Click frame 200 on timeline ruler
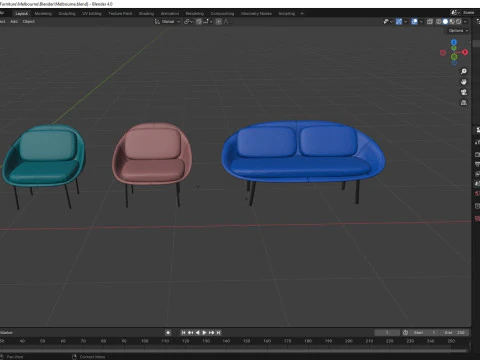The height and width of the screenshot is (360, 480). click(x=349, y=341)
